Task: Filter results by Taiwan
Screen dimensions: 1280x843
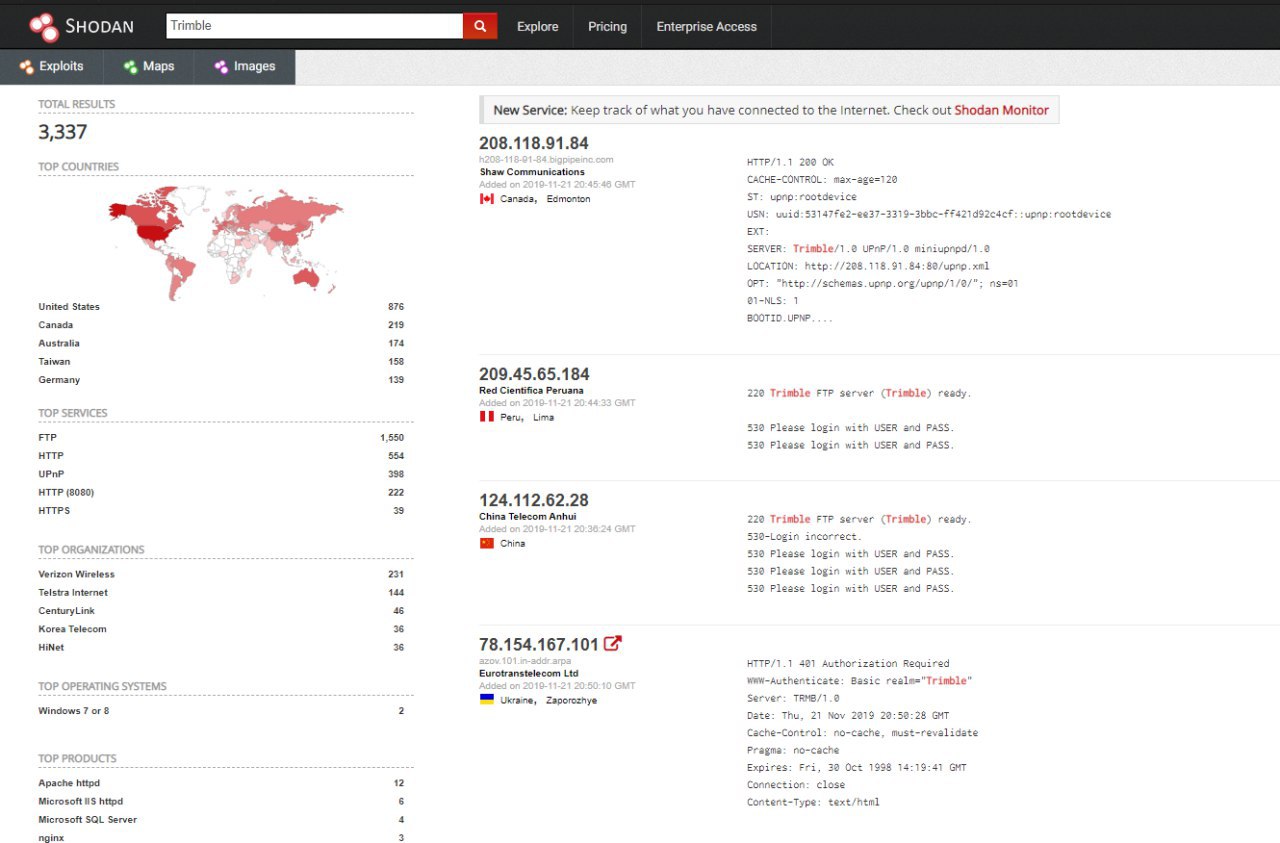Action: point(54,361)
